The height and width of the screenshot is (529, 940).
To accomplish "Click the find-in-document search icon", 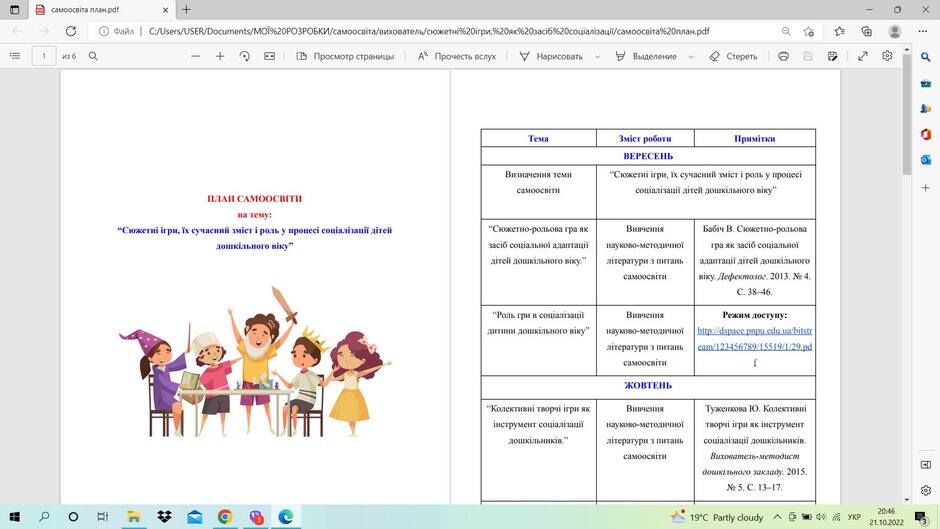I will [93, 56].
